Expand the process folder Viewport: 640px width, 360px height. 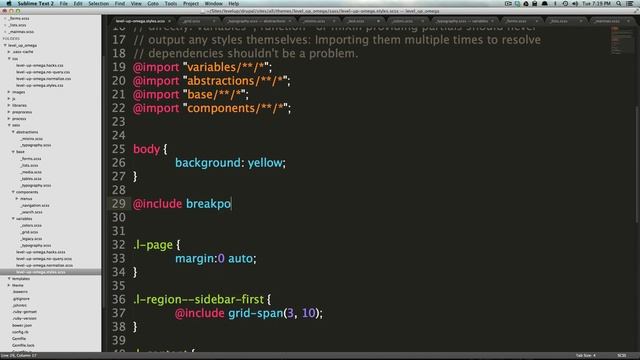(9, 118)
